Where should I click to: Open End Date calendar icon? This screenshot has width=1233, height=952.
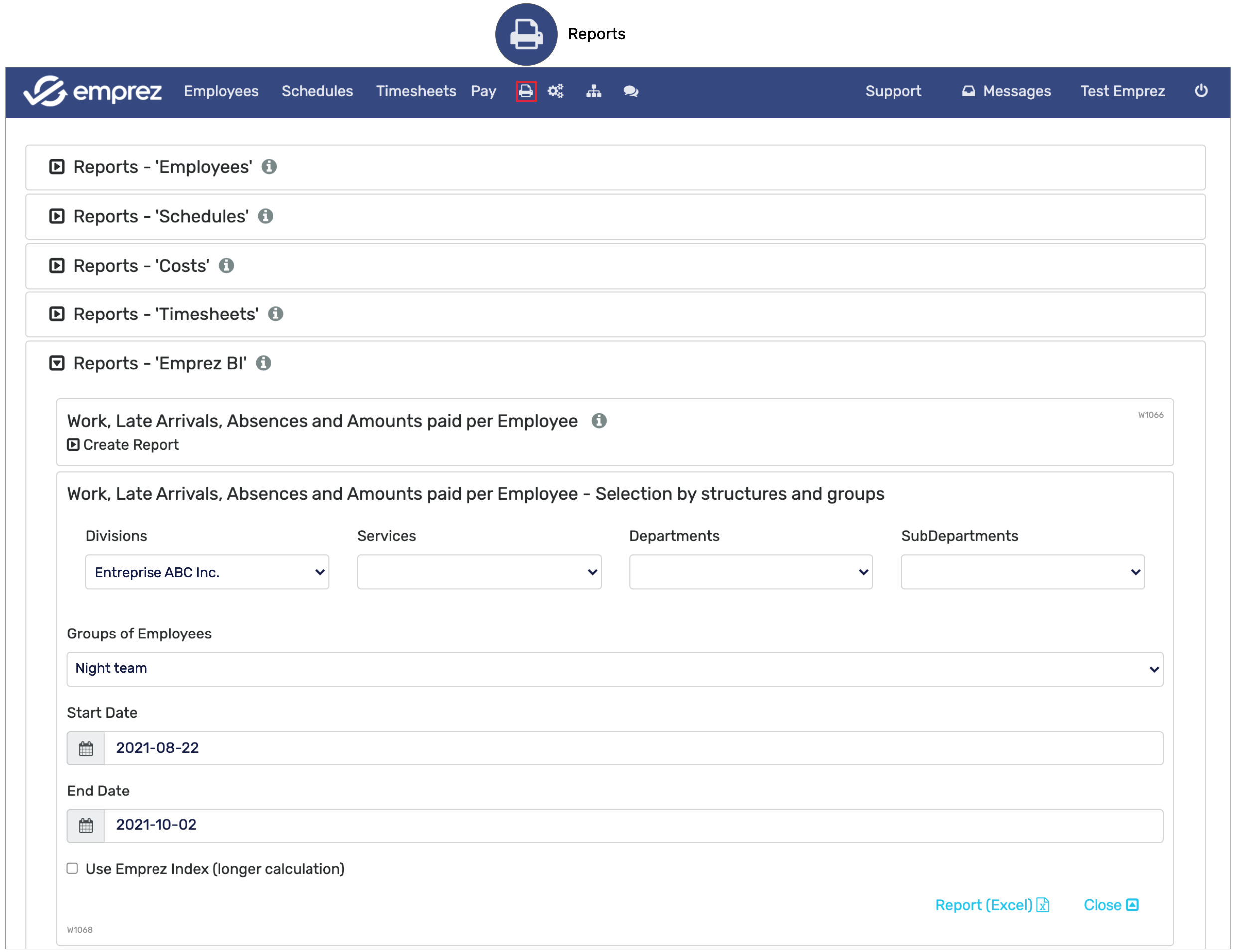tap(86, 826)
